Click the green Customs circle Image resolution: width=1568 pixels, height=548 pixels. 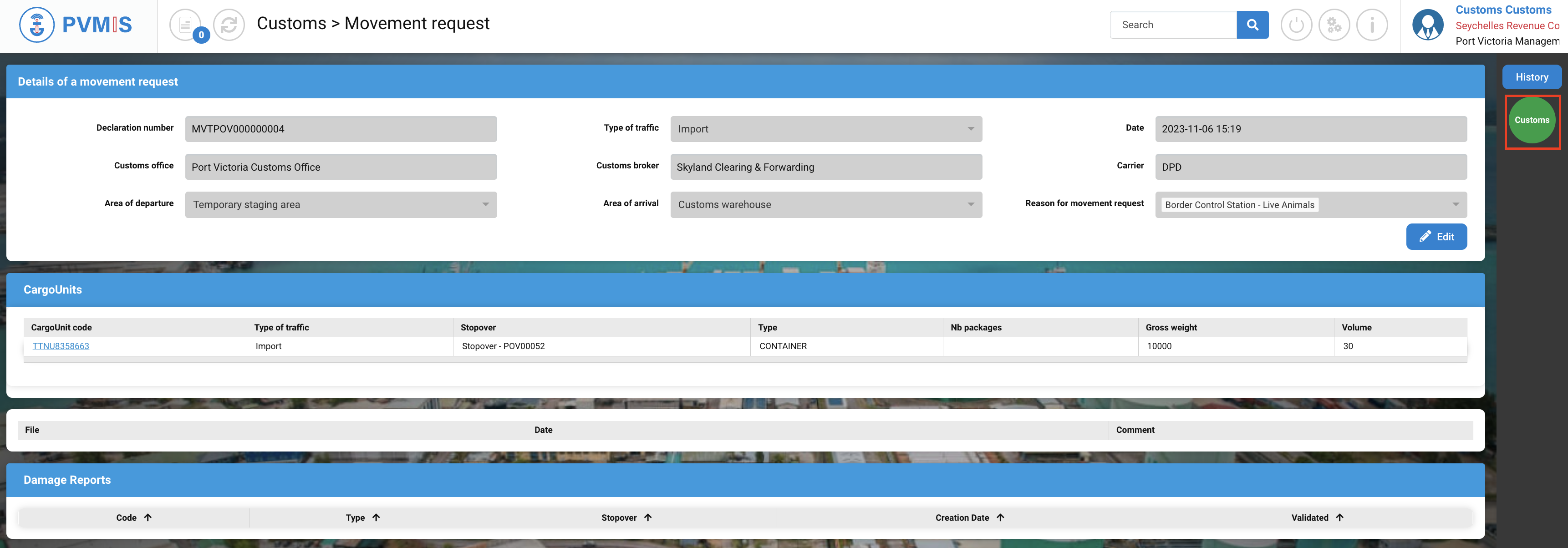tap(1532, 121)
